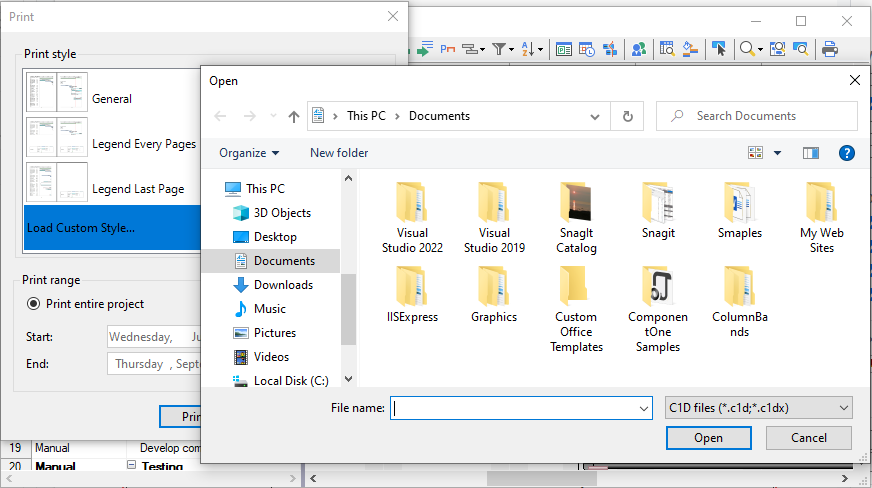Toggle the preview pane icon

point(810,153)
